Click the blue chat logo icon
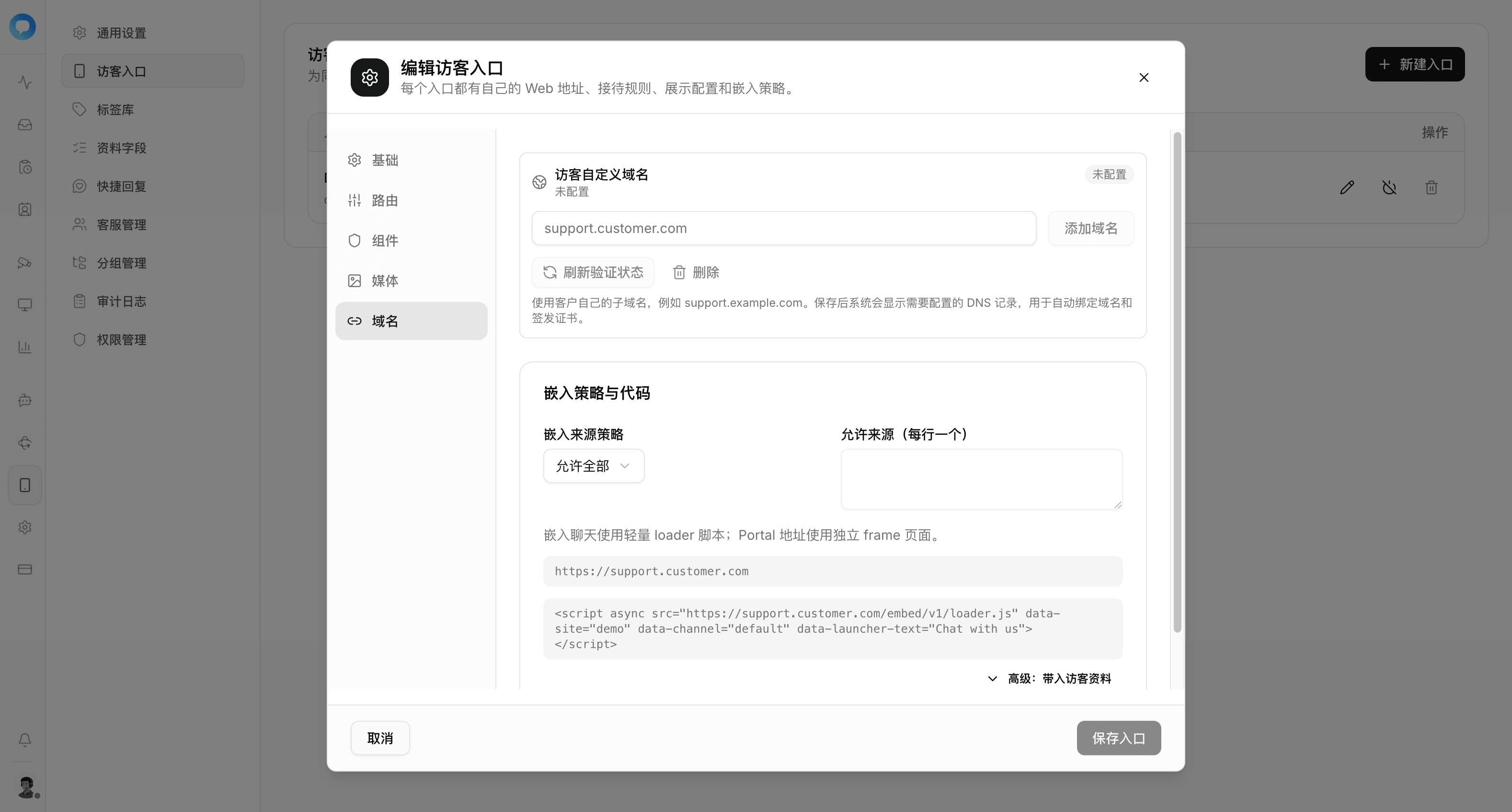Screen dimensions: 1512x812 [x=23, y=26]
